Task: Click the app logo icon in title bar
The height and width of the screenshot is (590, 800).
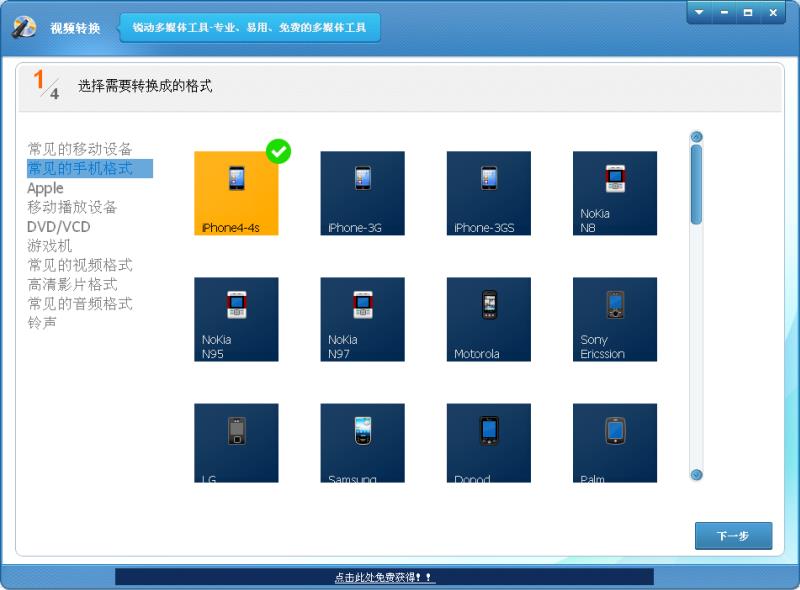Action: 24,27
